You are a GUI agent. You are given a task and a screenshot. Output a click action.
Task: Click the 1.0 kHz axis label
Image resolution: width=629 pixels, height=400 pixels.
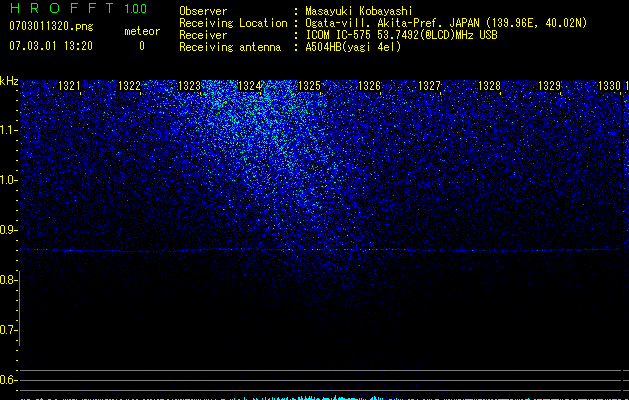tap(8, 180)
